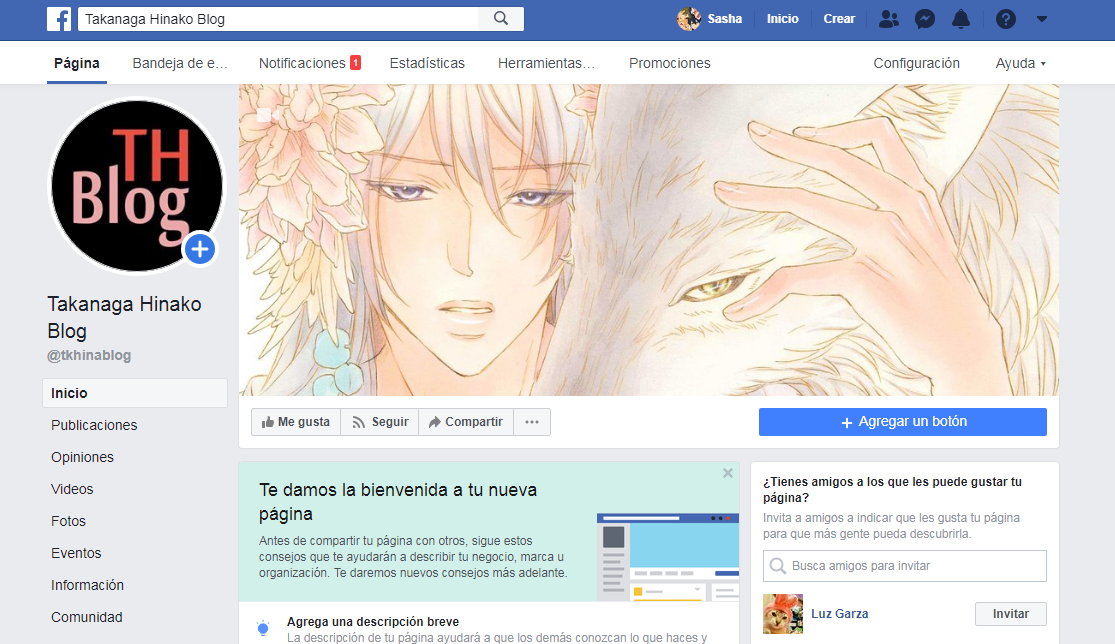Click the Facebook logo icon
The width and height of the screenshot is (1115, 644).
click(59, 19)
